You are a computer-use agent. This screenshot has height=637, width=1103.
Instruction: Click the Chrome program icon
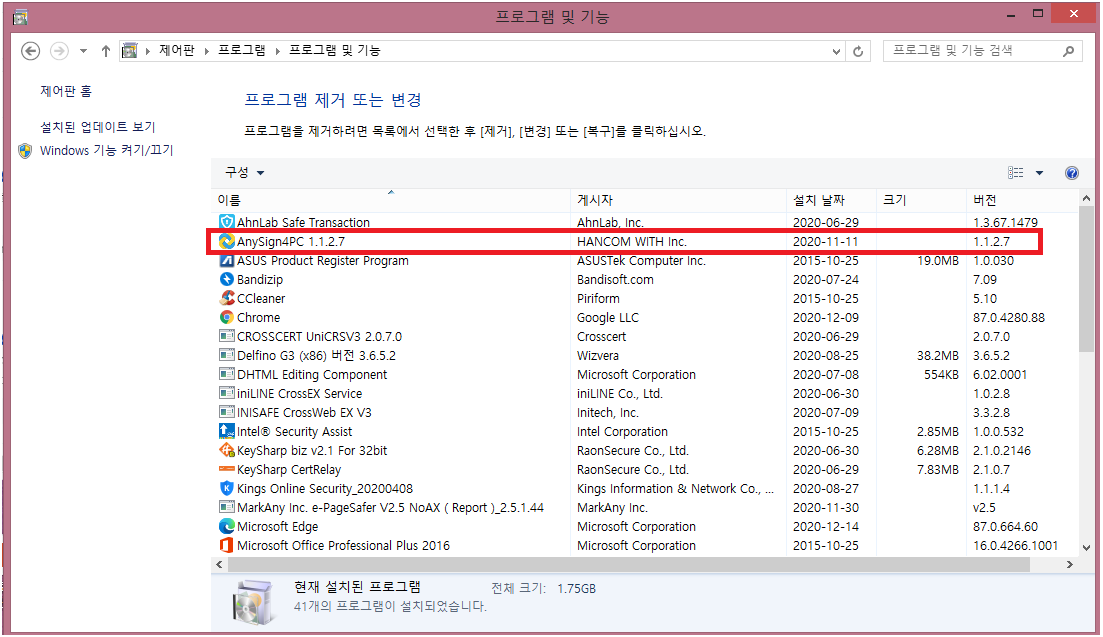coord(227,317)
